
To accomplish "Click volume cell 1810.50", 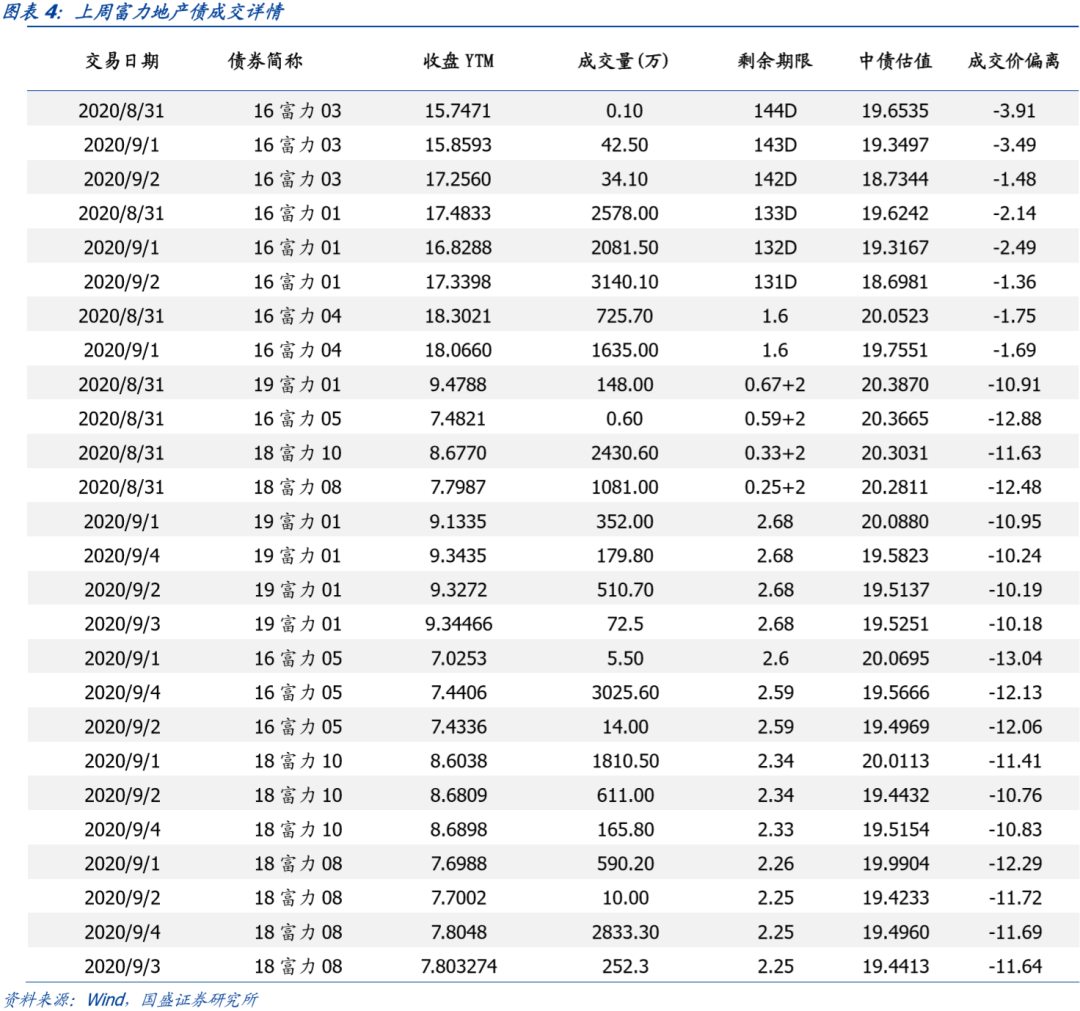I will pyautogui.click(x=625, y=762).
